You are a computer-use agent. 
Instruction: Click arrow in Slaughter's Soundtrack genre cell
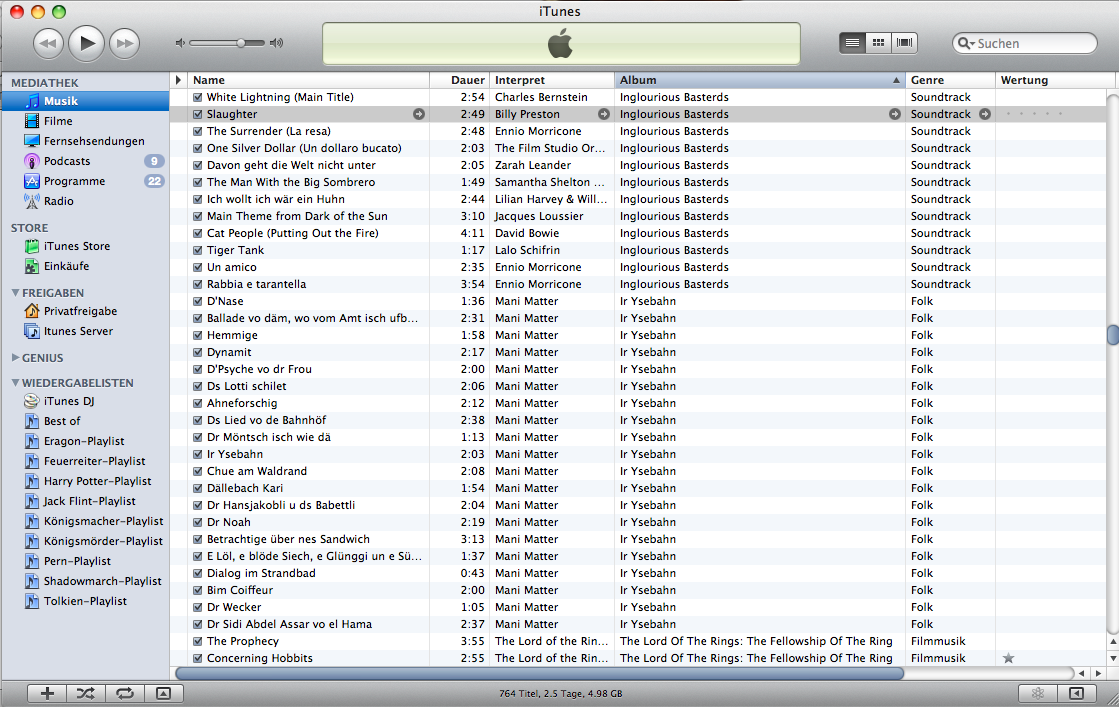(985, 114)
